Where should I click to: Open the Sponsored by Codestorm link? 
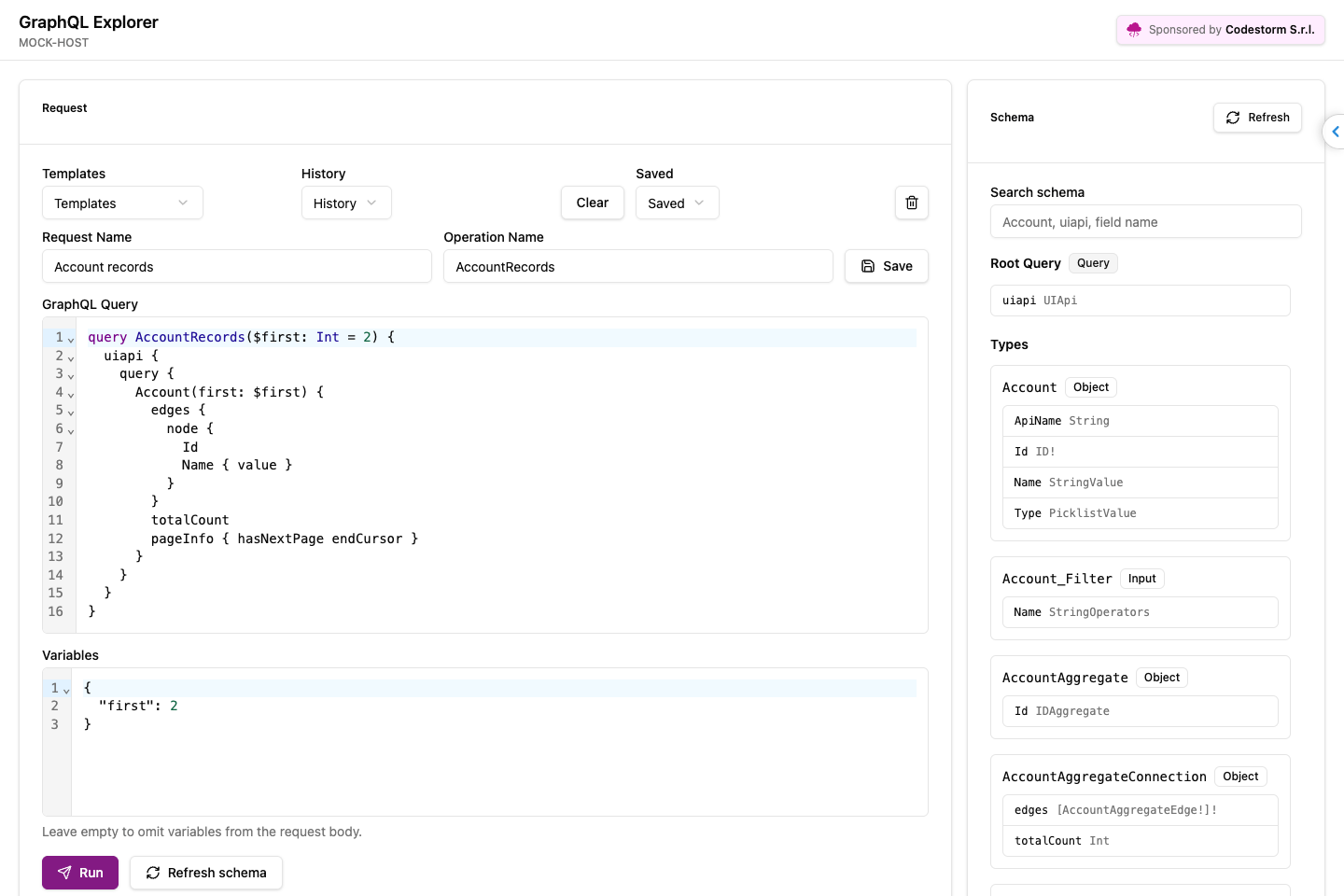click(x=1221, y=30)
